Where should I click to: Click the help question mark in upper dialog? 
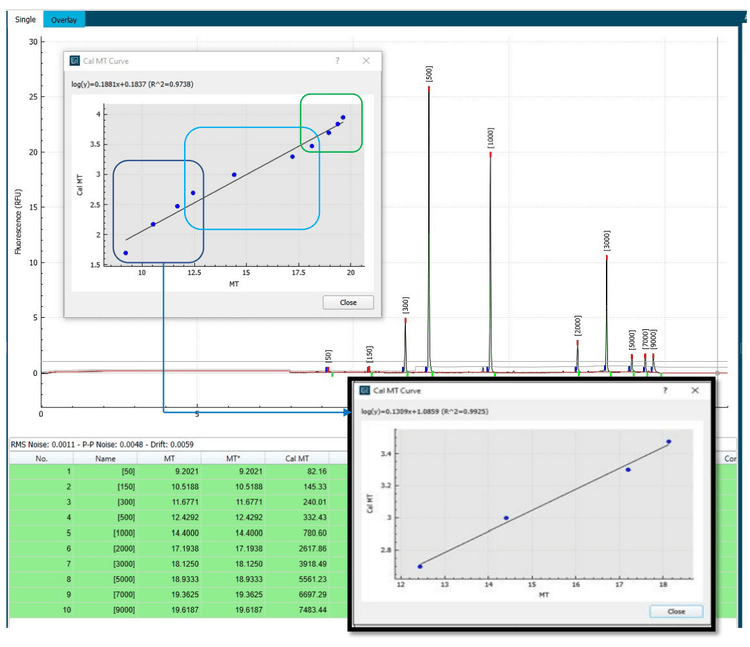coord(337,61)
